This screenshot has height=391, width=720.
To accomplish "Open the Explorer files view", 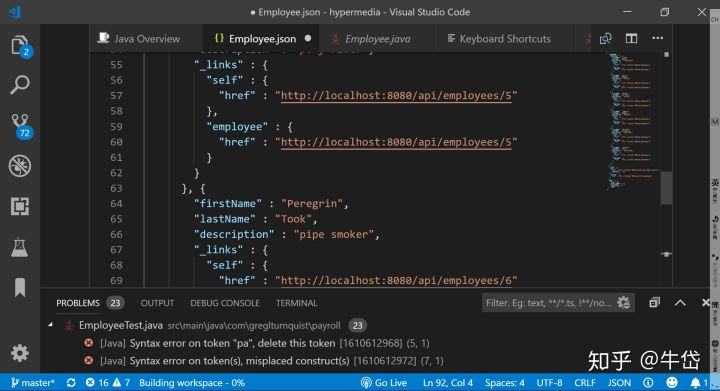I will 20,45.
